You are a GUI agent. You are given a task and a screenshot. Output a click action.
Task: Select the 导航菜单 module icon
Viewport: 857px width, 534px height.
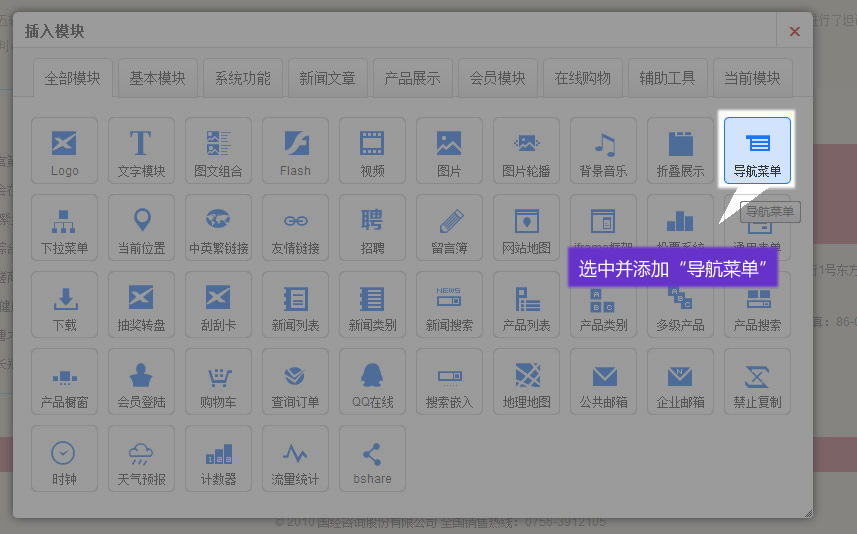pos(757,151)
